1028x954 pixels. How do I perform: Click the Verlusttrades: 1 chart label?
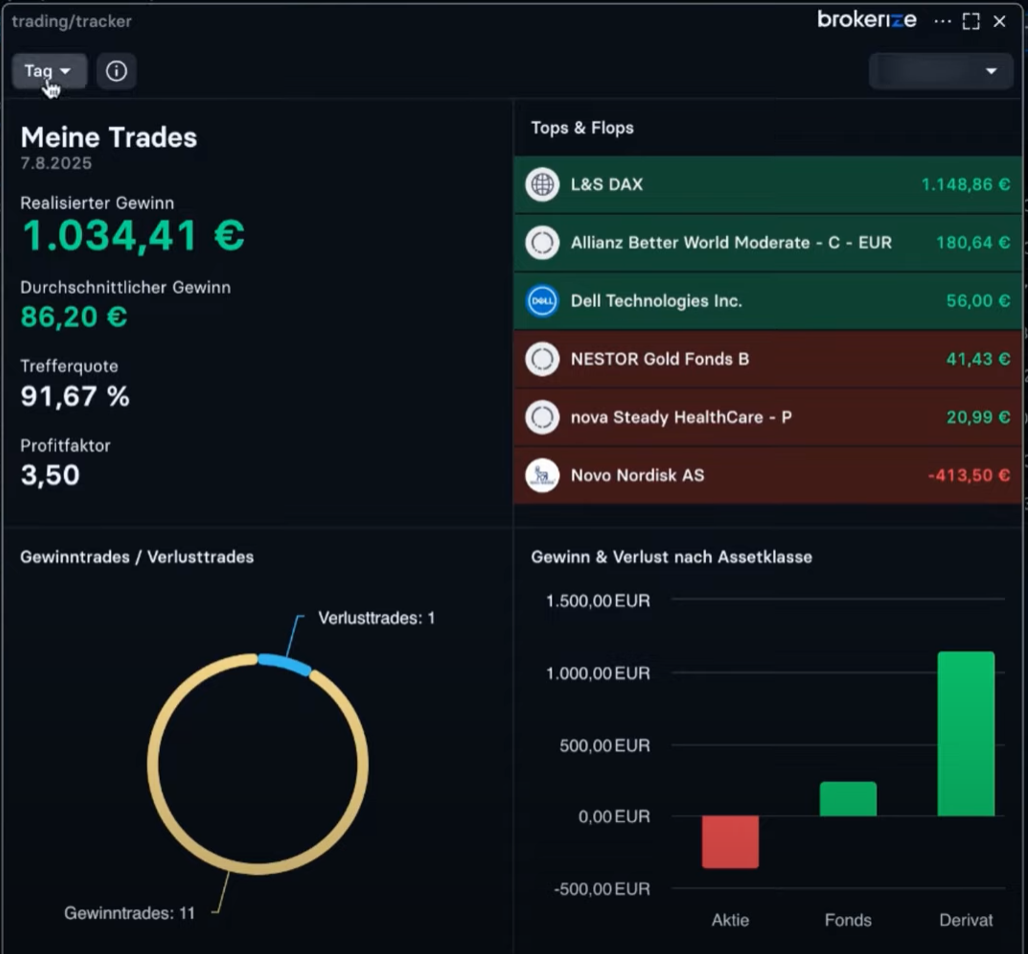(376, 618)
